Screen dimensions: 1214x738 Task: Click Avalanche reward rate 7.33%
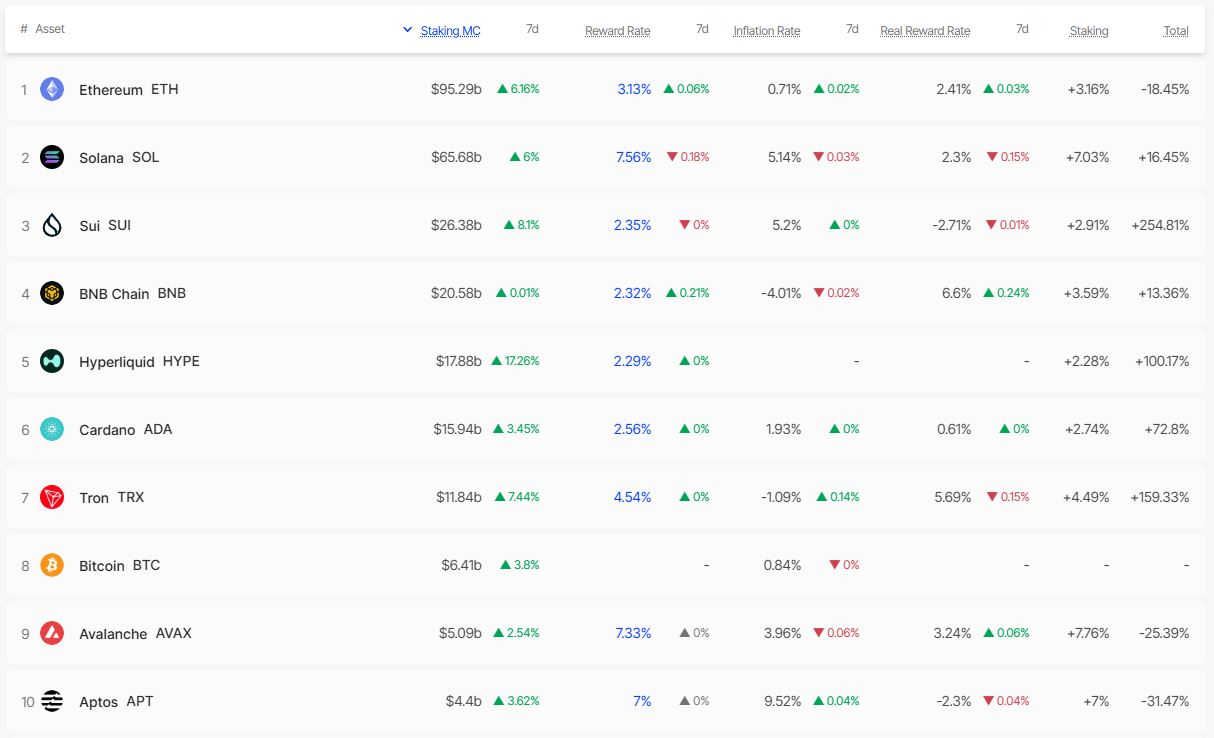[633, 633]
